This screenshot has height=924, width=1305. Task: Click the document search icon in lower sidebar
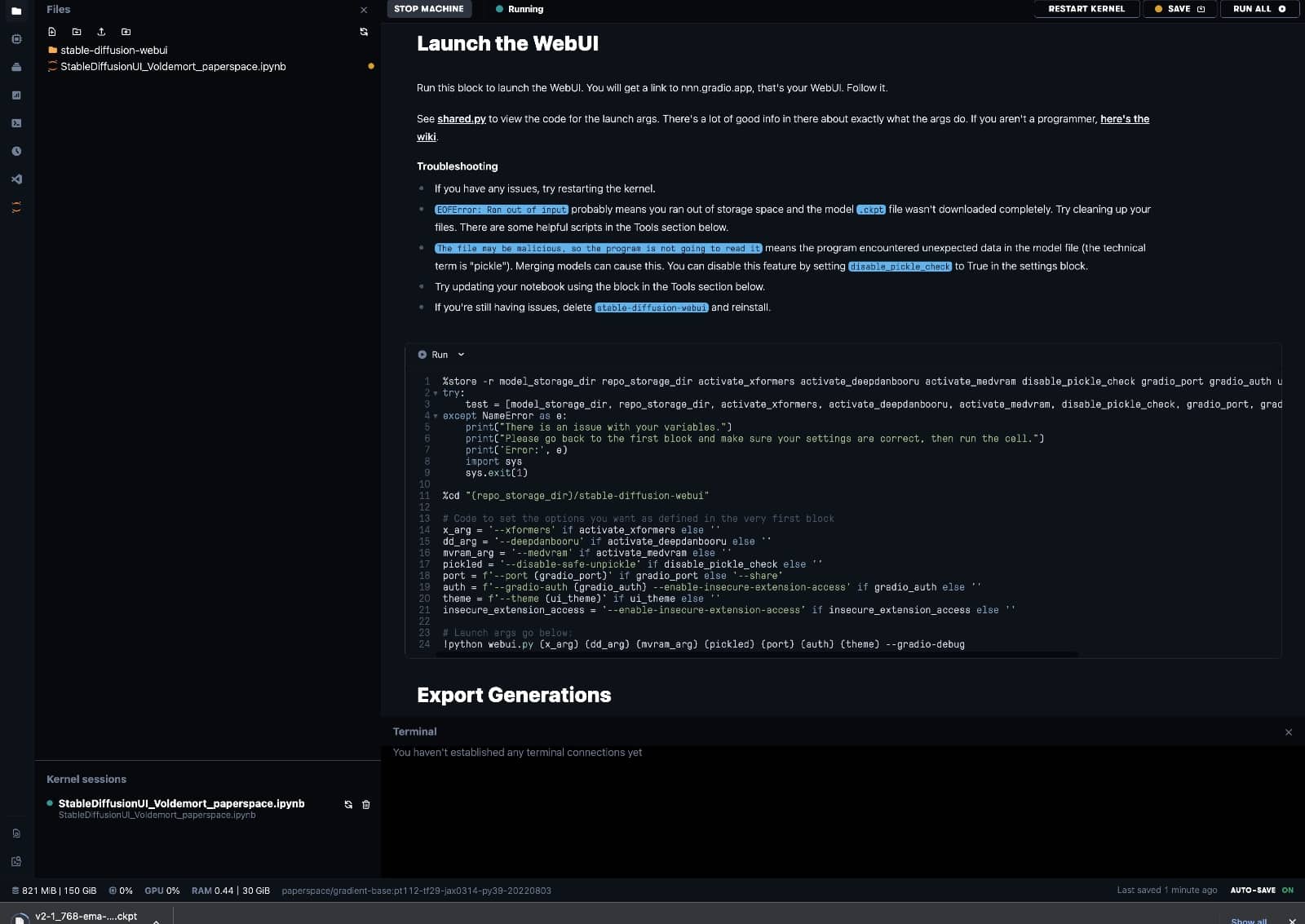pos(16,833)
